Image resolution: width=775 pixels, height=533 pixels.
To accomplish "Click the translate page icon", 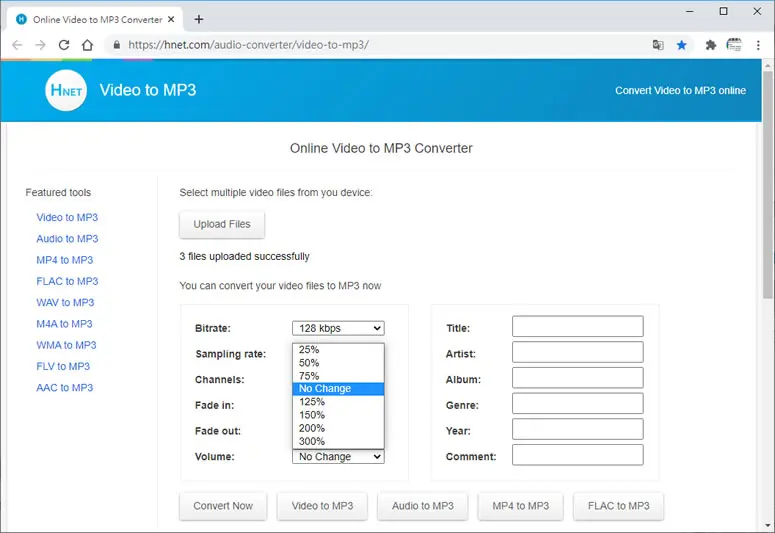I will (658, 45).
